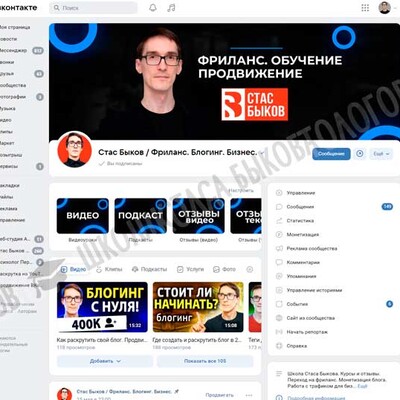Click the Сообщение button
Screen dimensions: 400x400
331,154
